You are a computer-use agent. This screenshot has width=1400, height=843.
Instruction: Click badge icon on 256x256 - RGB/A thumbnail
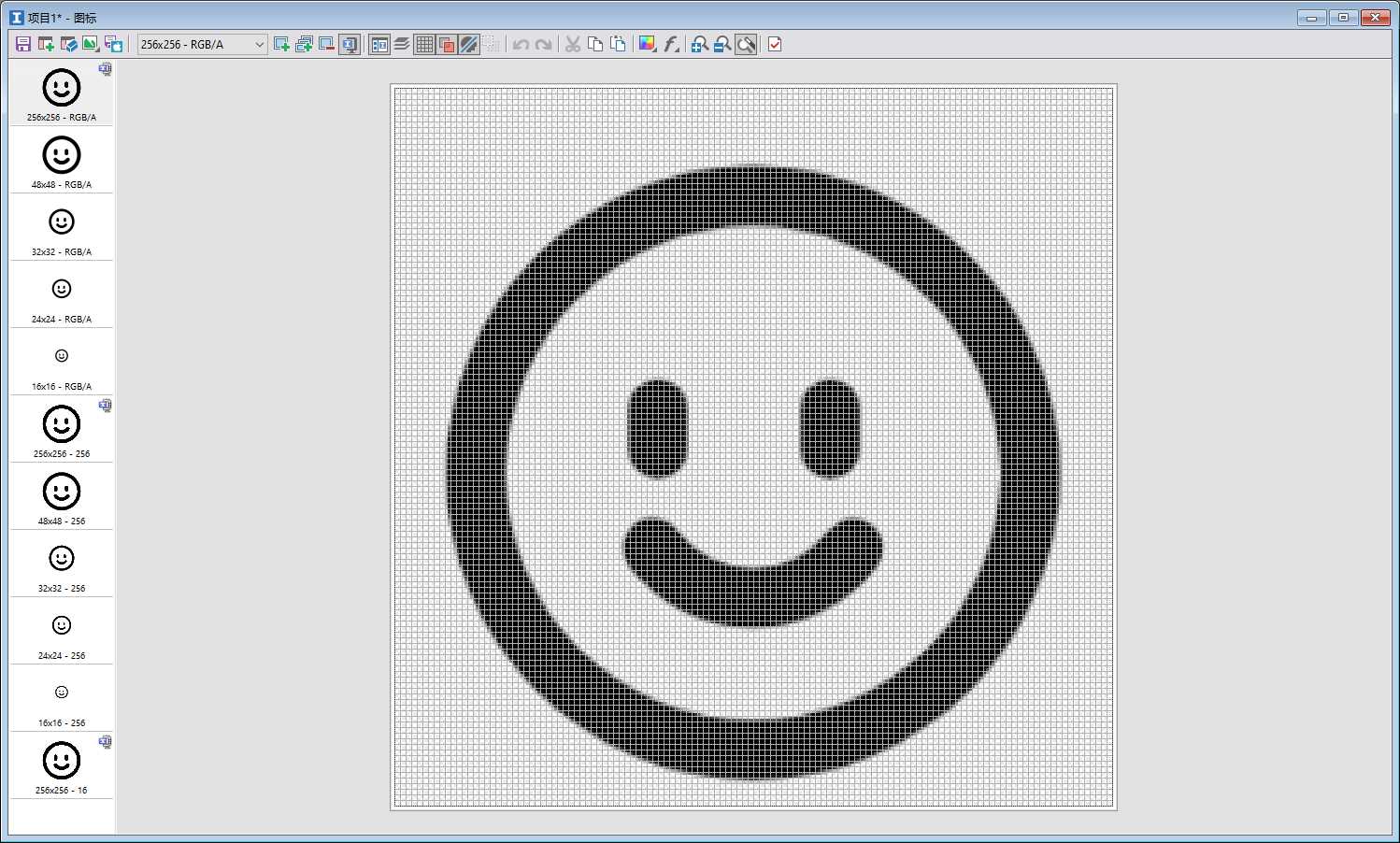point(106,69)
